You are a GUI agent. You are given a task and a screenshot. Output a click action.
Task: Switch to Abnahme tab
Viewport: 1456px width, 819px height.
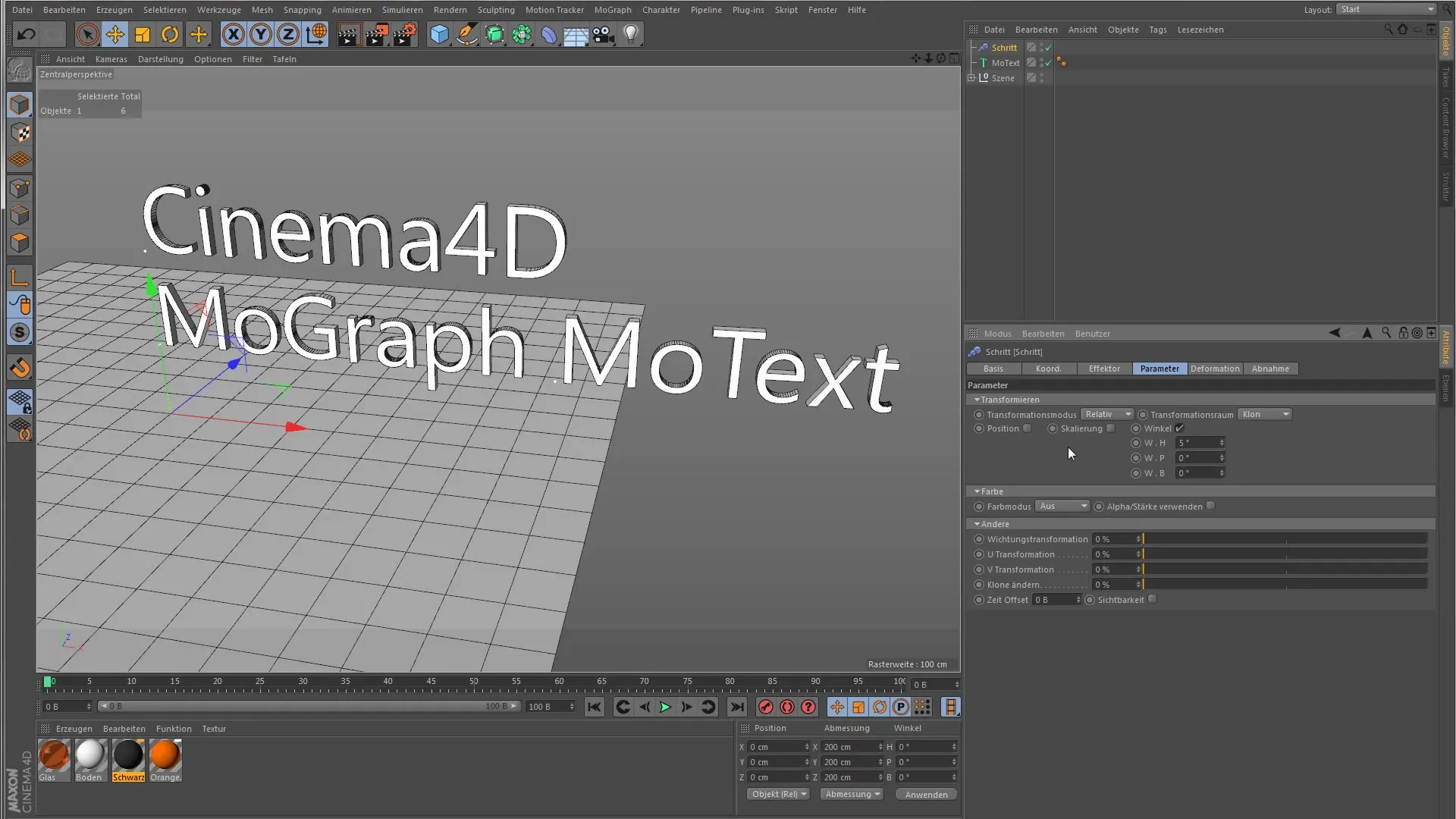[1270, 369]
